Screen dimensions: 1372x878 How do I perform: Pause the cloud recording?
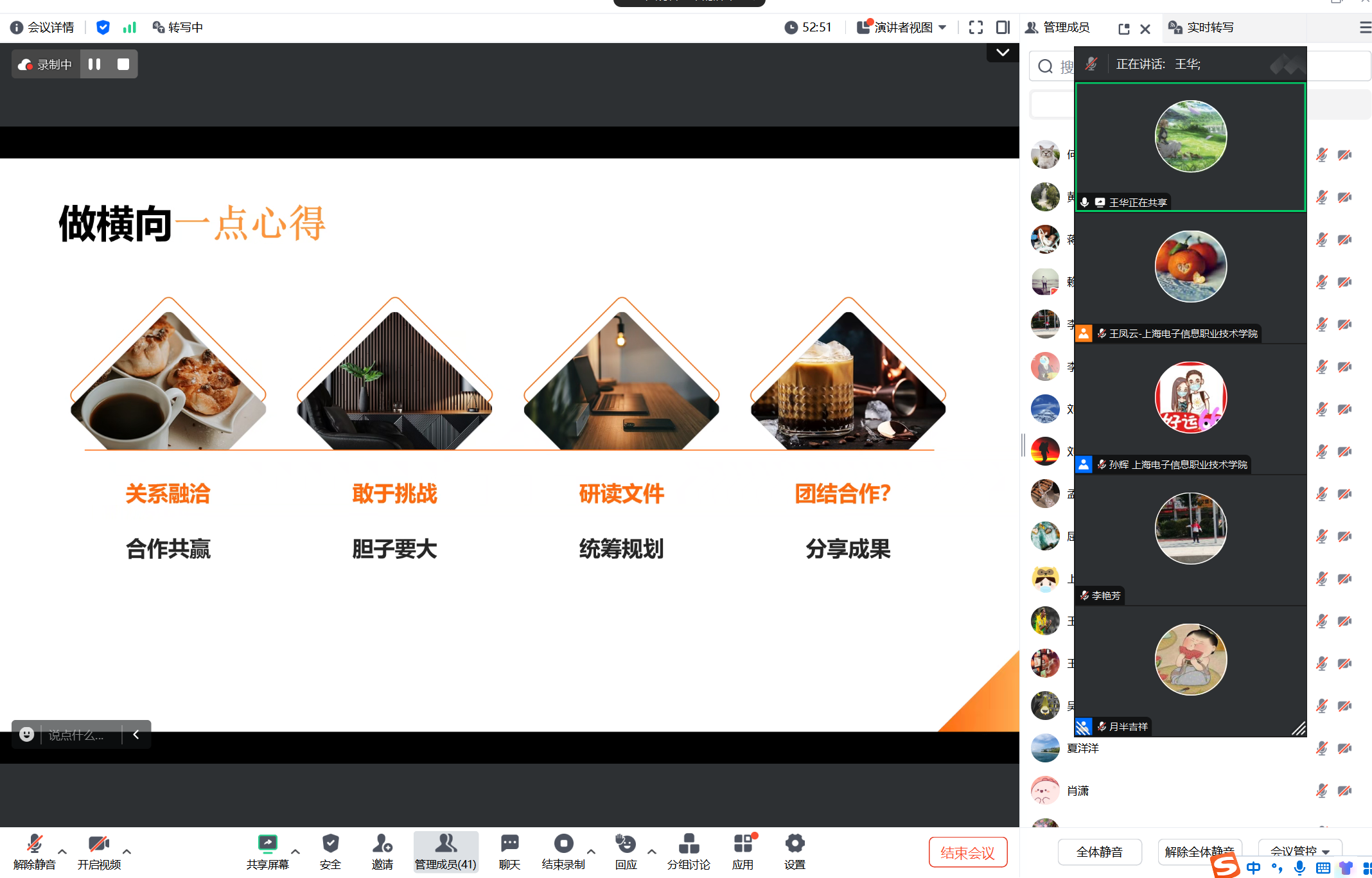[x=94, y=64]
